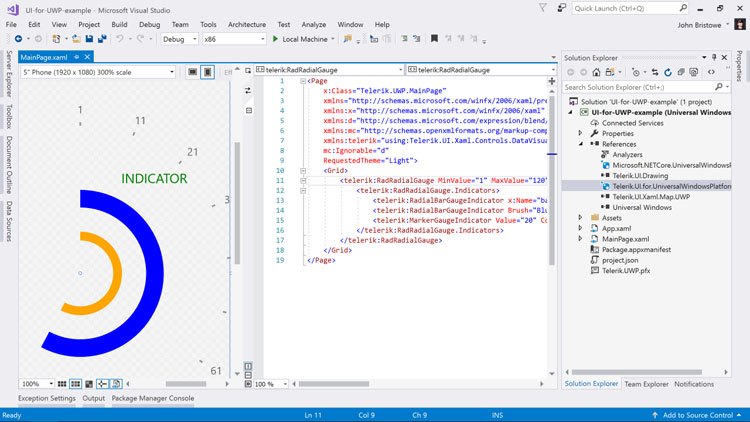Image resolution: width=750 pixels, height=422 pixels.
Task: Toggle disable project code button
Action: tap(116, 384)
